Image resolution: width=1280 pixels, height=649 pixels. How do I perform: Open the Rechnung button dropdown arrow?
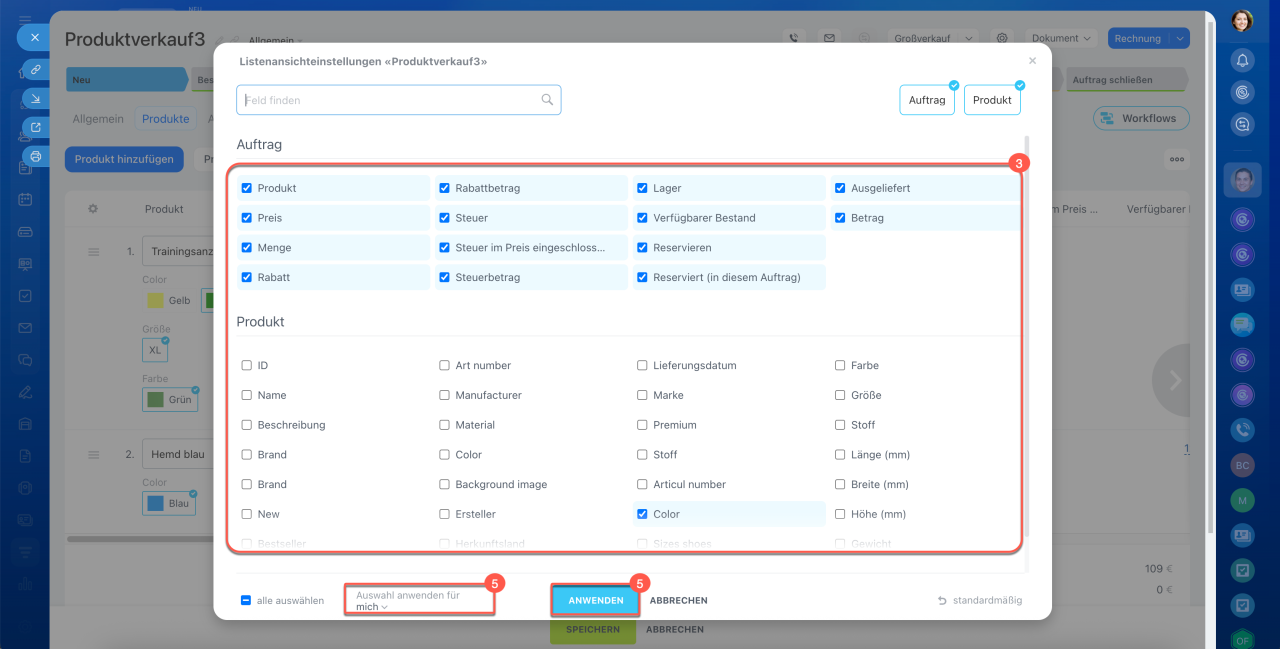tap(1180, 39)
